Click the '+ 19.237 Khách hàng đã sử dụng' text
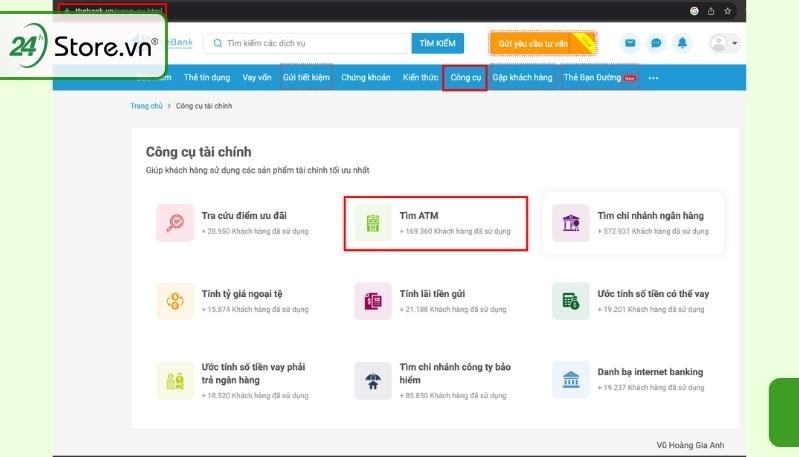799x457 pixels. click(x=651, y=388)
